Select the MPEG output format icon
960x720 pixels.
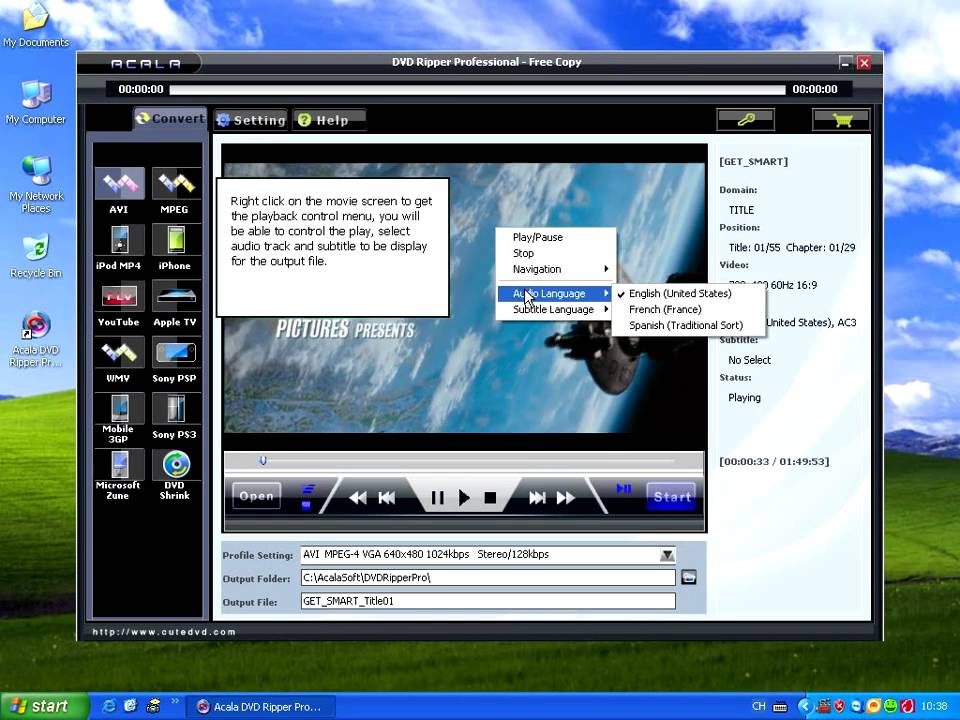click(176, 184)
